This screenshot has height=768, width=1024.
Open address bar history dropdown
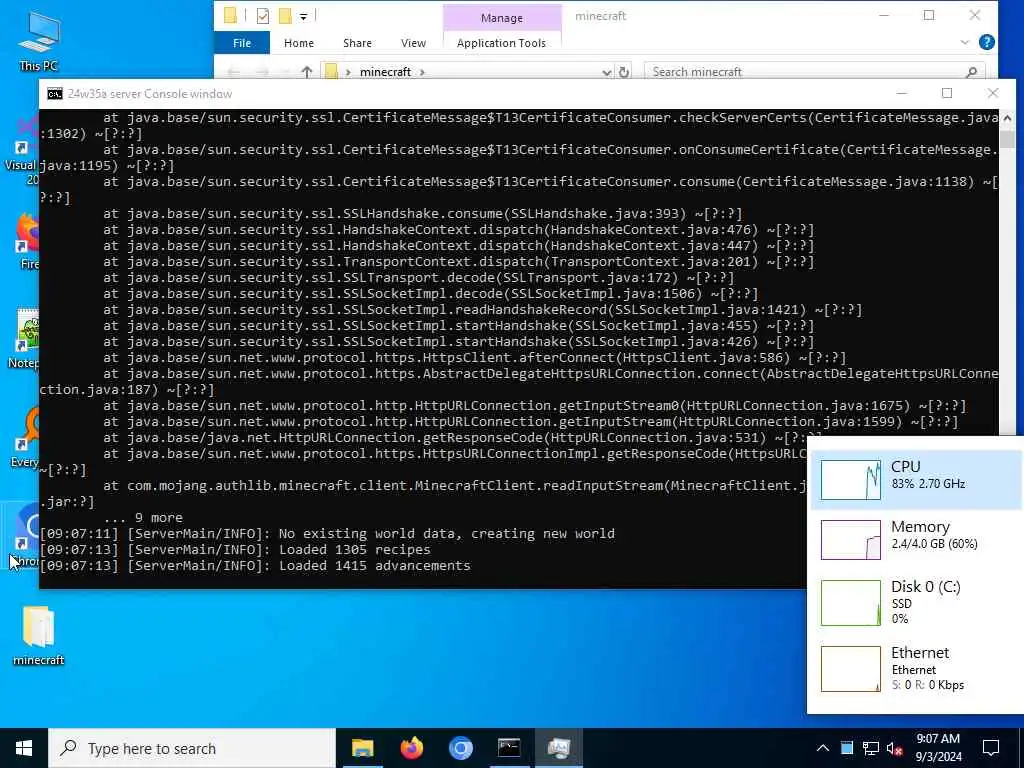point(607,72)
